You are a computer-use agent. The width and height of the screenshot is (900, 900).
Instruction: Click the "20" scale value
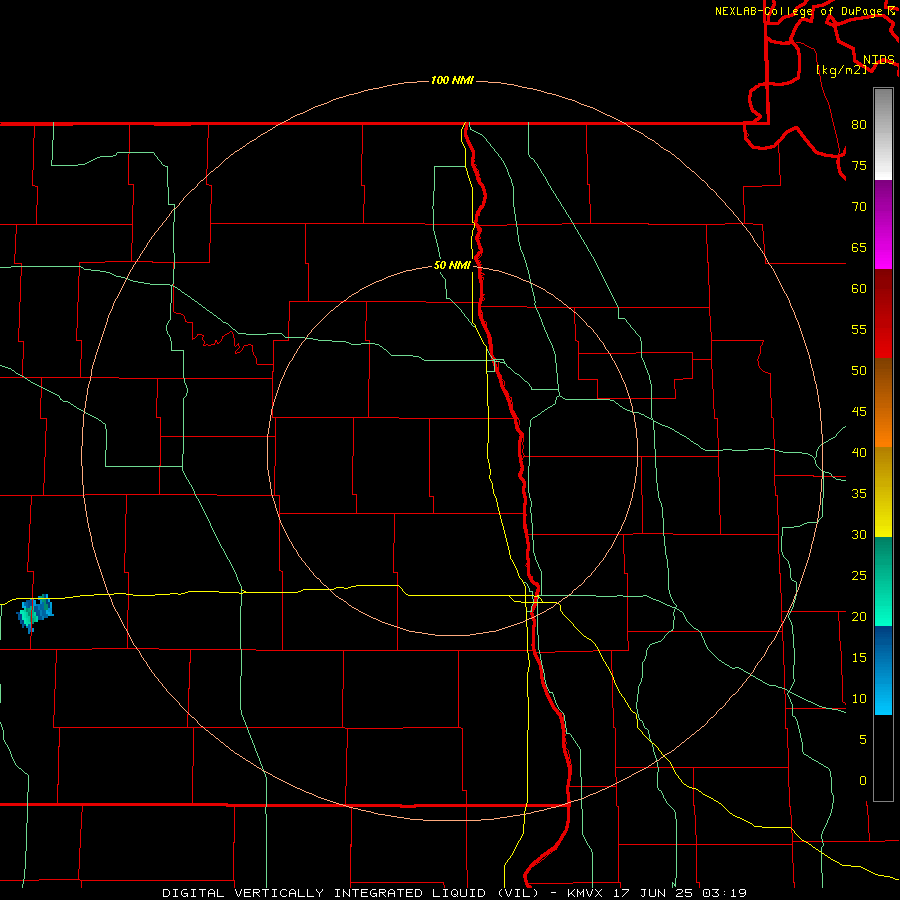click(859, 616)
